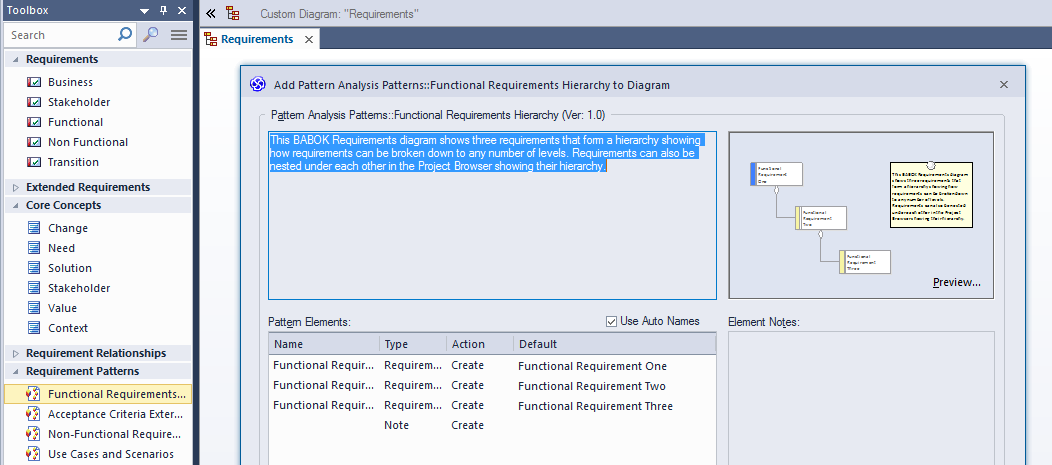Viewport: 1052px width, 465px height.
Task: Expand the Extended Requirements section
Action: click(15, 187)
